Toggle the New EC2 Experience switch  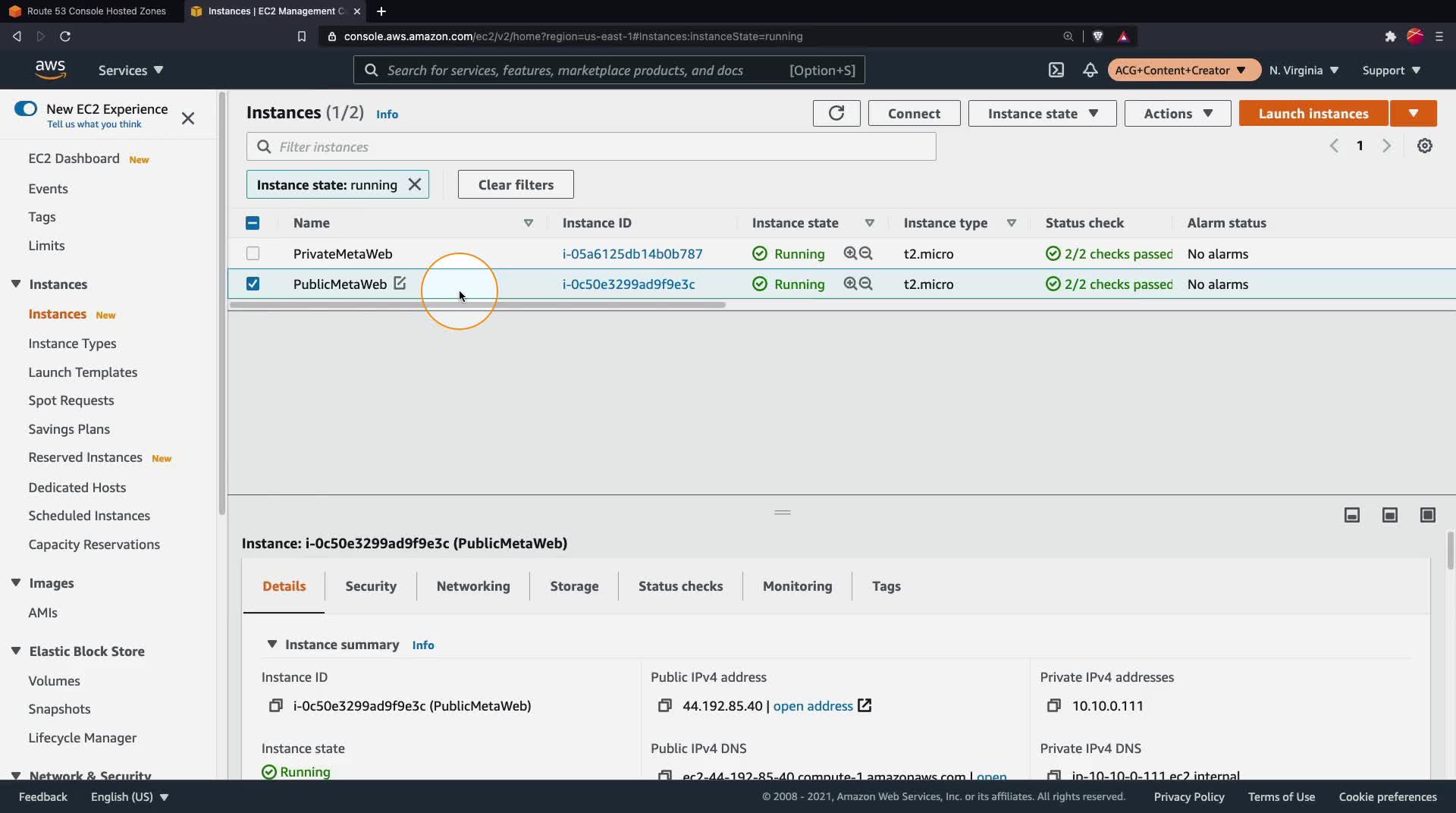pos(26,108)
